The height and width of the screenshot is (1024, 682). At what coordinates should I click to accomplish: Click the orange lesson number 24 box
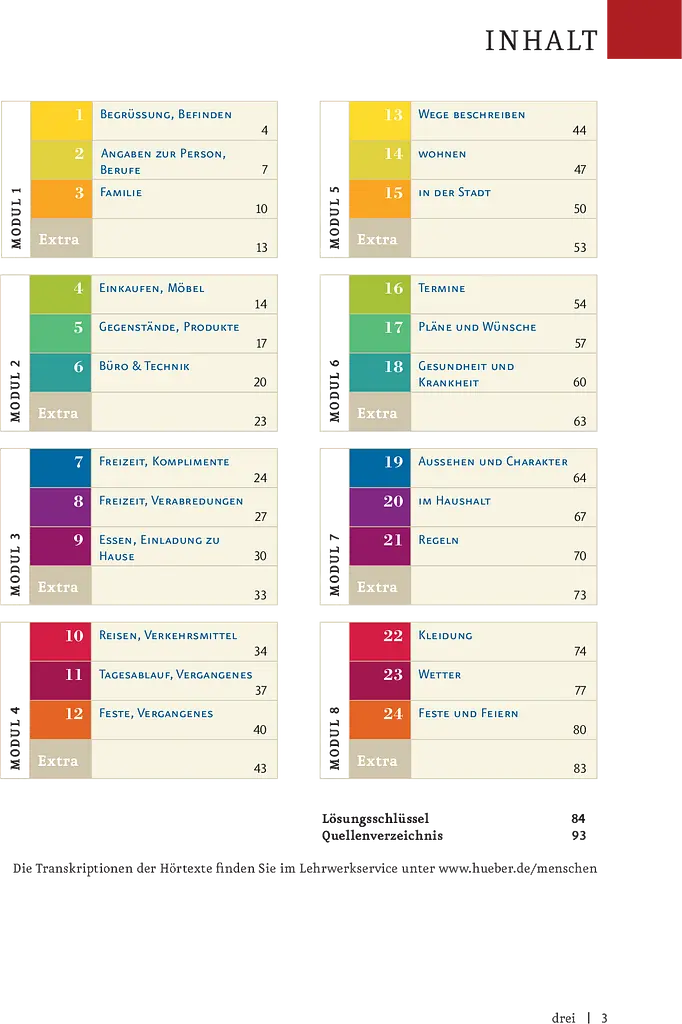380,720
